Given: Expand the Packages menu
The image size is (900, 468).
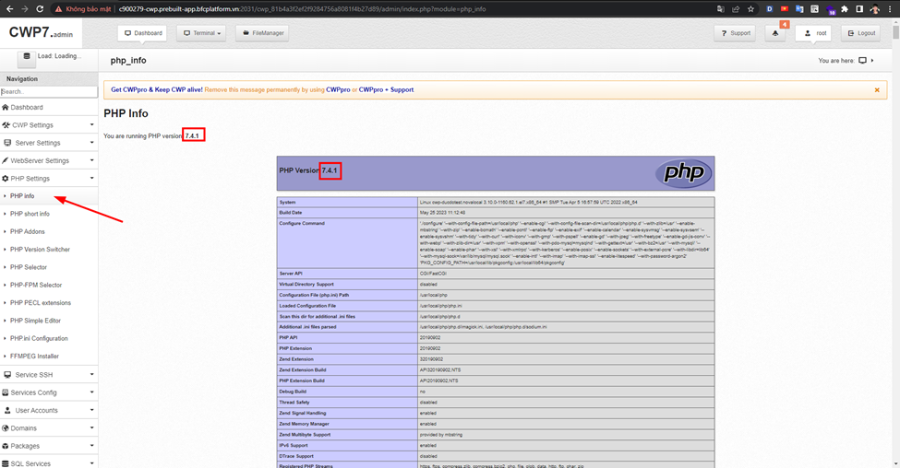Looking at the screenshot, I should tap(49, 446).
